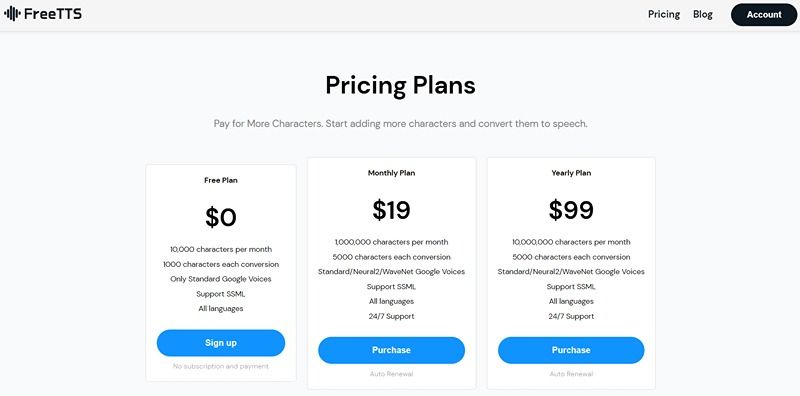The width and height of the screenshot is (800, 396).
Task: Click Purchase under the Monthly Plan
Action: tap(391, 350)
